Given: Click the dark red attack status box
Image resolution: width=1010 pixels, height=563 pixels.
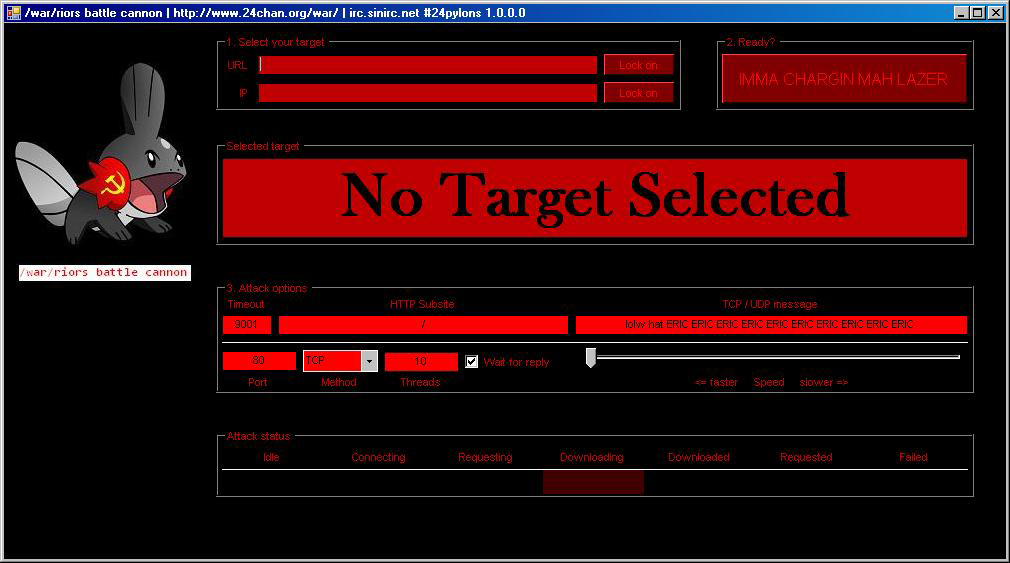Looking at the screenshot, I should 593,482.
